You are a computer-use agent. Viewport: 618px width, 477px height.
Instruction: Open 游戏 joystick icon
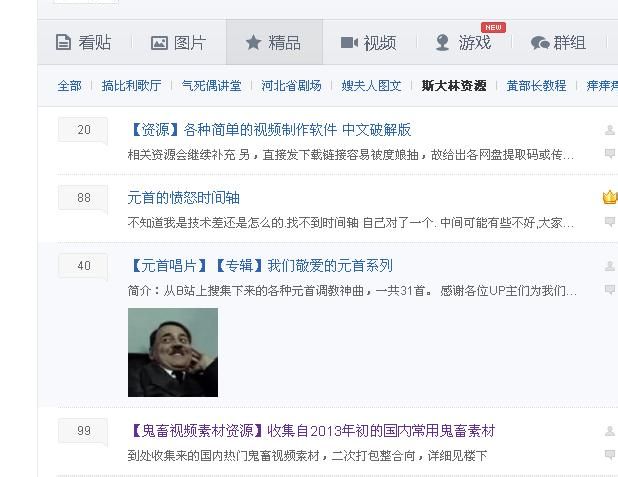(443, 43)
